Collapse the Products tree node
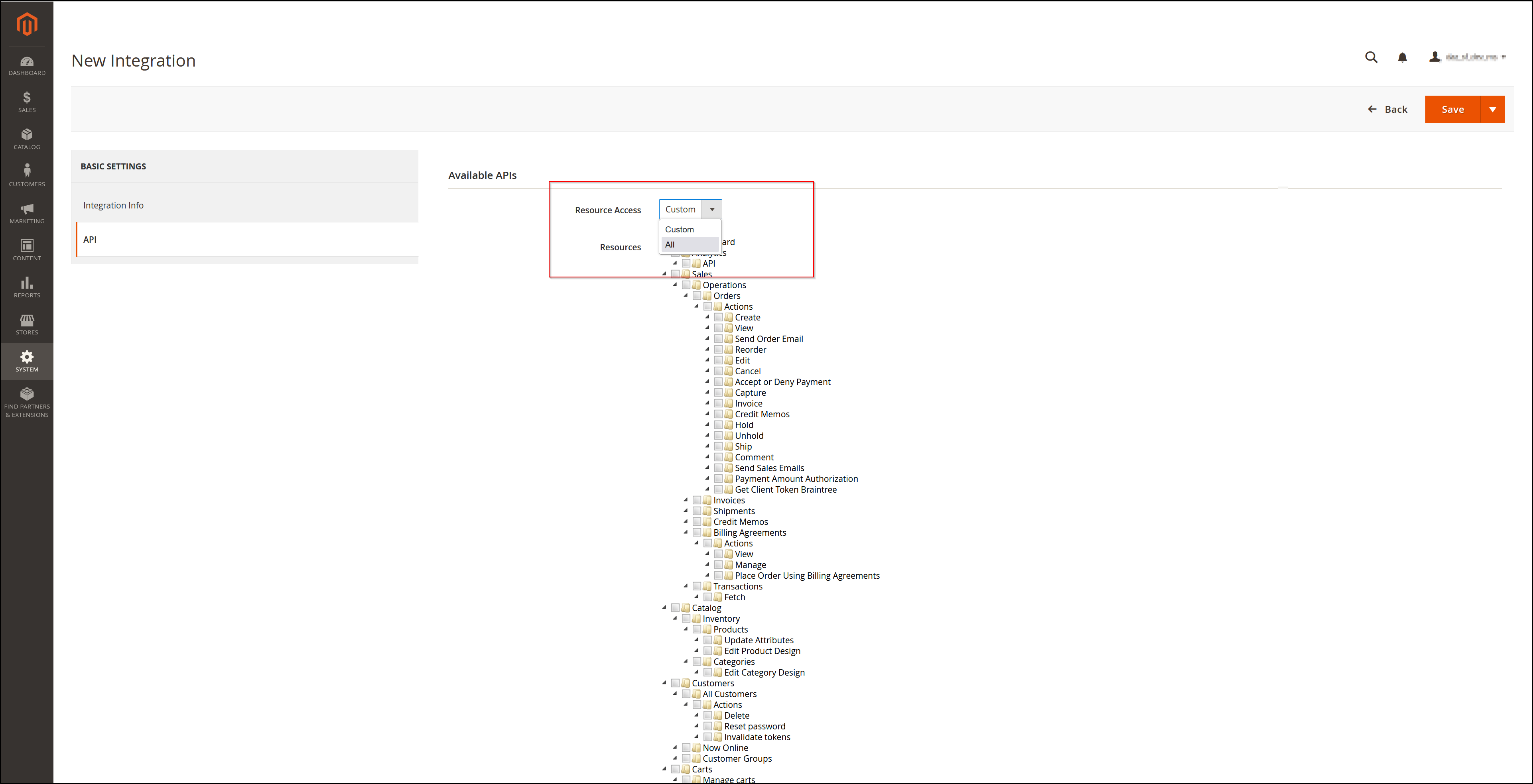 [686, 629]
